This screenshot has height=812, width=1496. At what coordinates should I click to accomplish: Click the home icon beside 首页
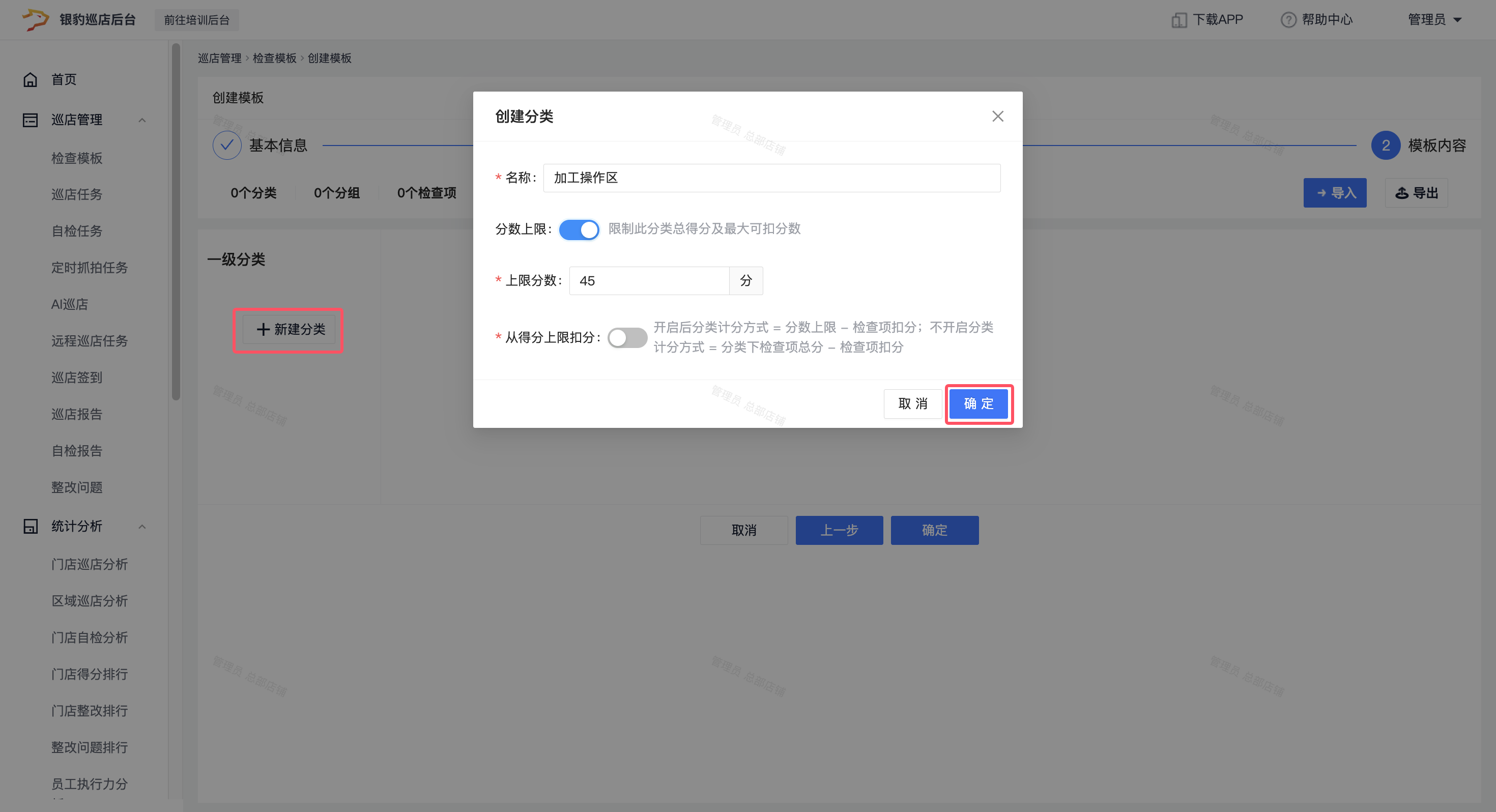(x=30, y=79)
